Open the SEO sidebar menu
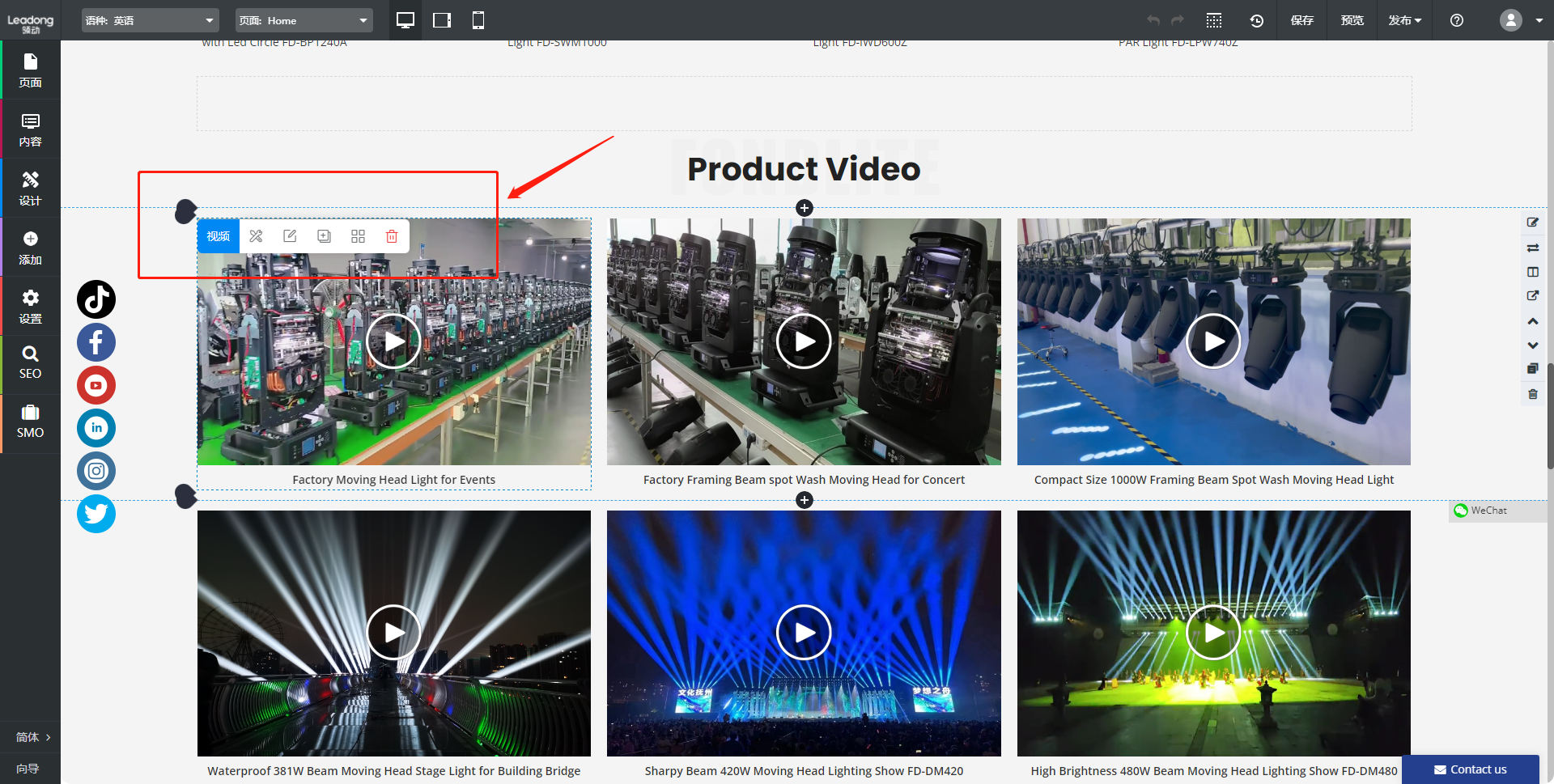The image size is (1554, 784). coord(30,362)
